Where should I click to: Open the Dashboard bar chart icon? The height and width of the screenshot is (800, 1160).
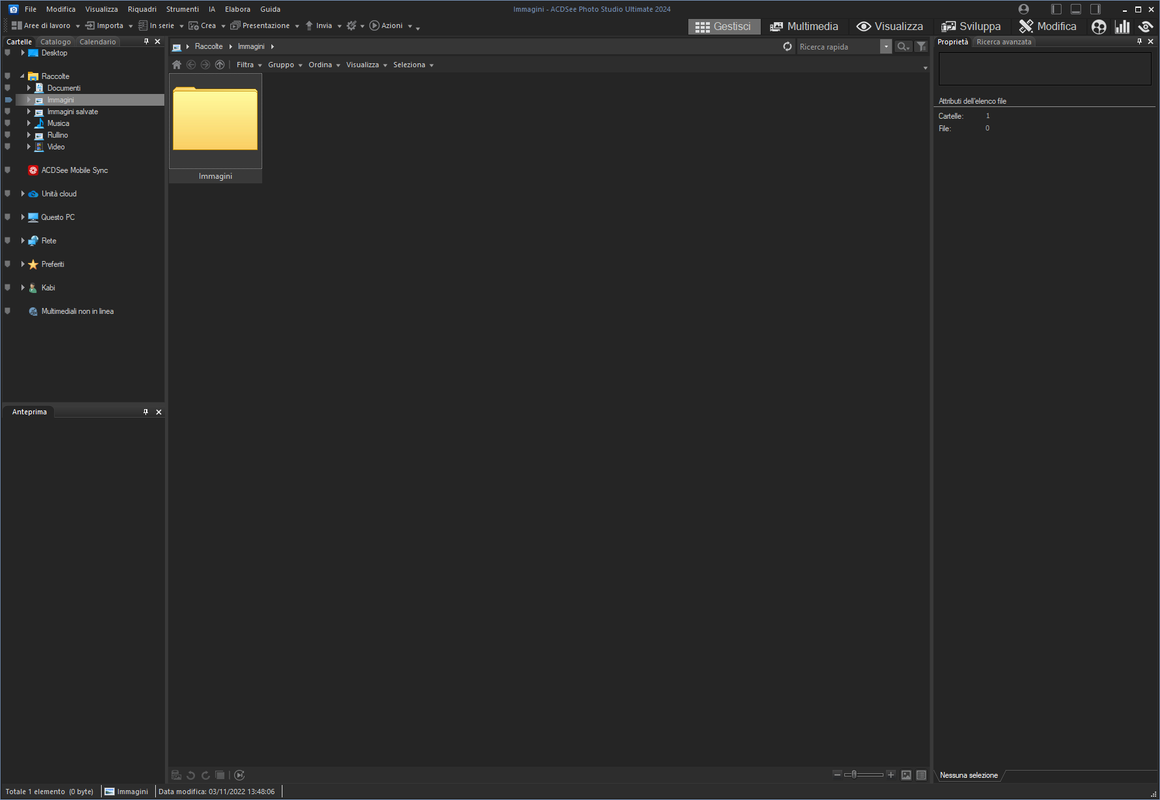(1122, 27)
